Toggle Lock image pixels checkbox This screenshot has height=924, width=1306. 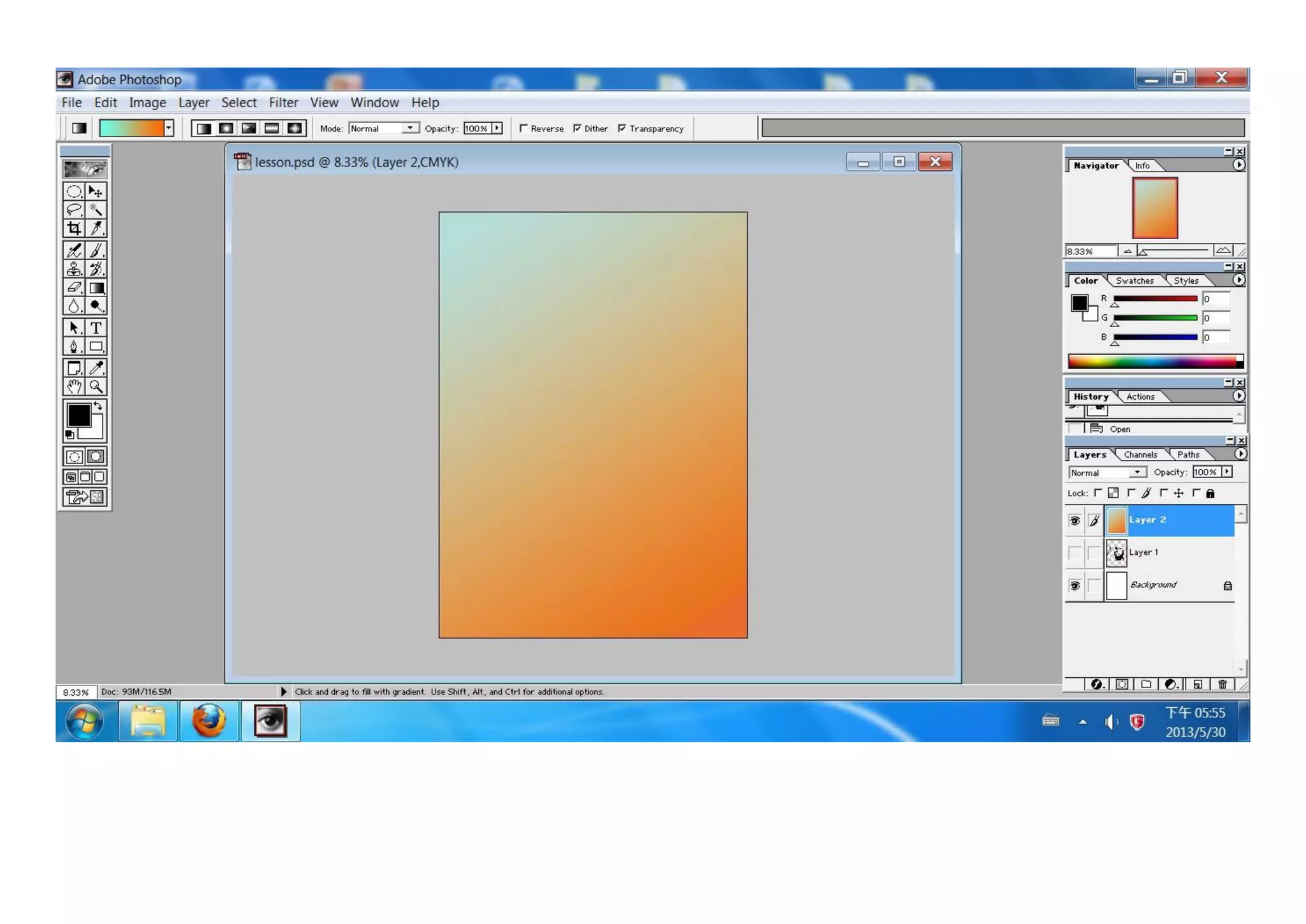coord(1131,493)
